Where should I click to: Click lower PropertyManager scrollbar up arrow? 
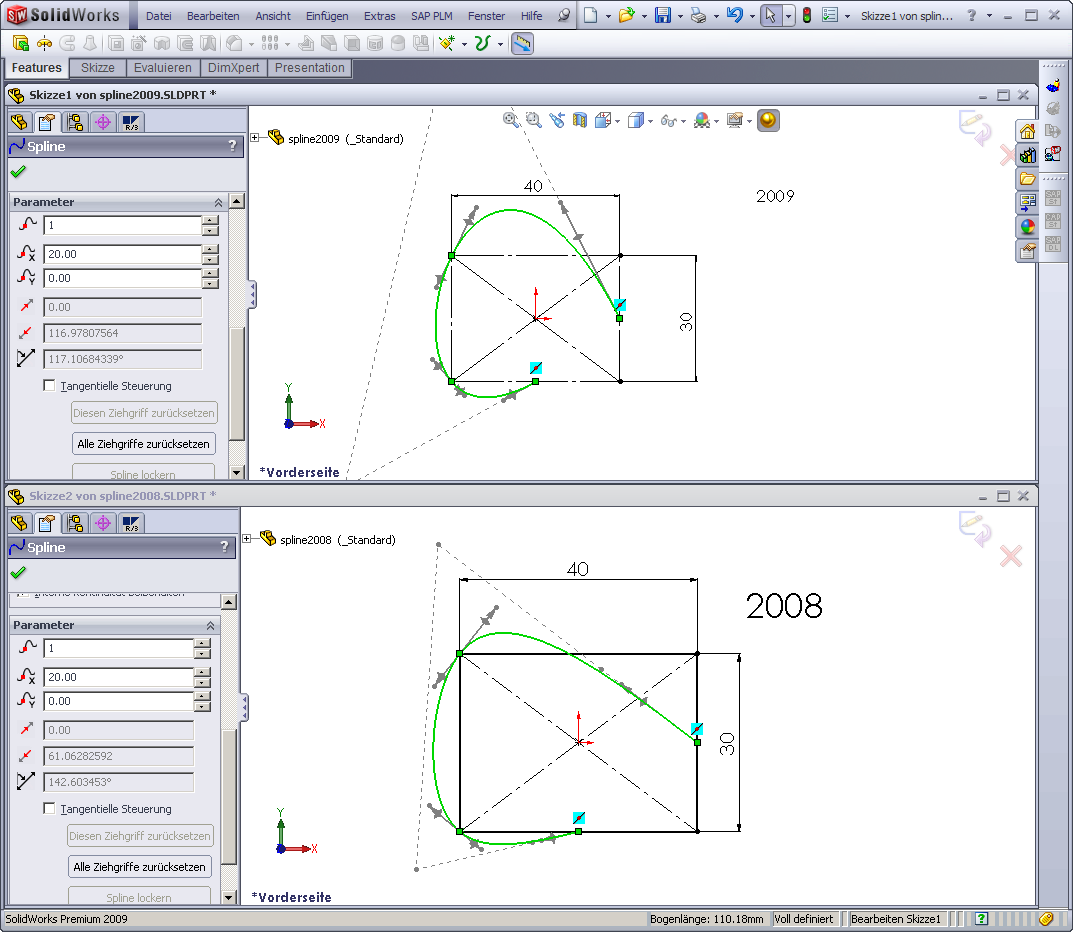pos(229,601)
